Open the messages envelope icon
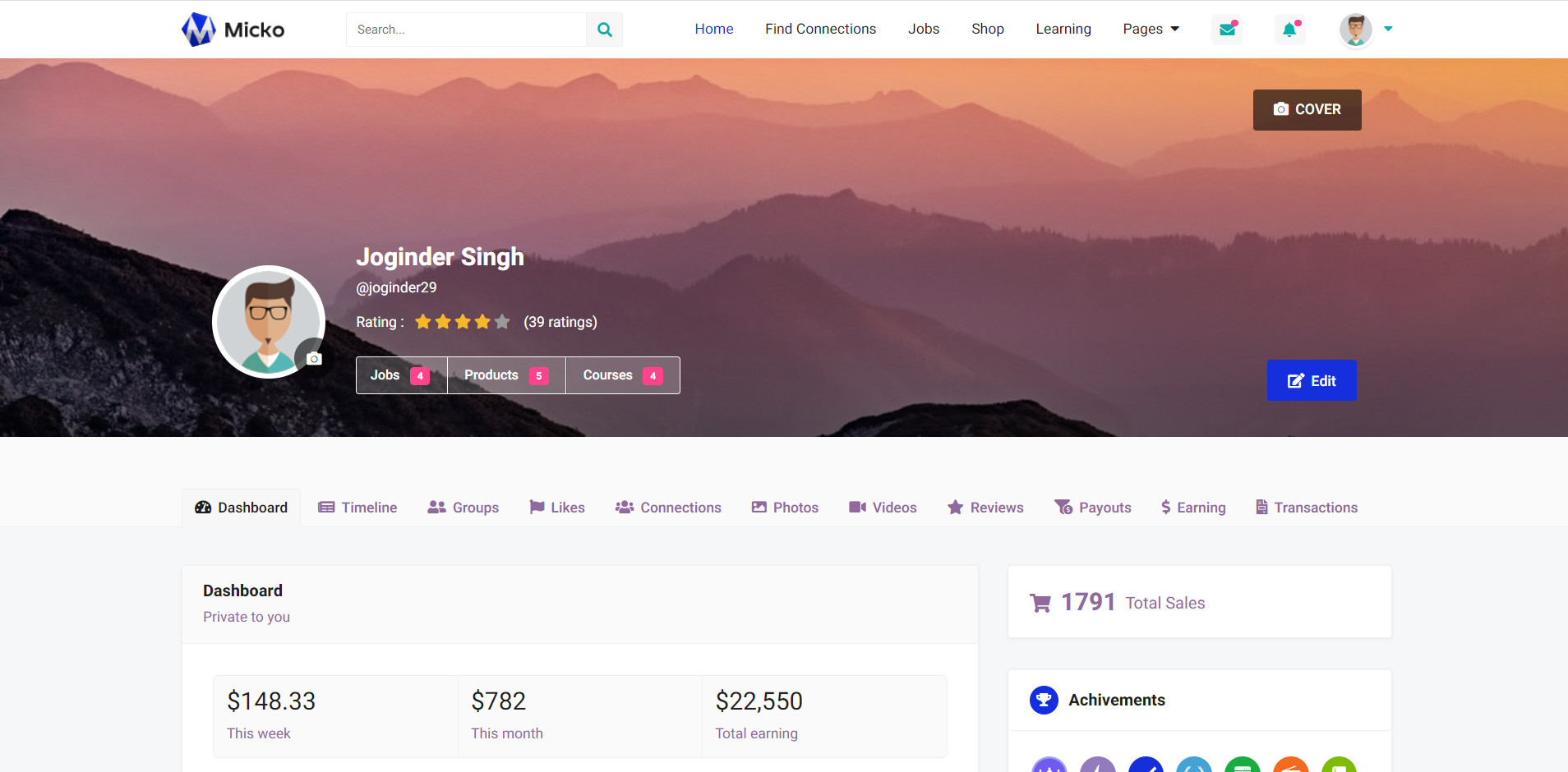Viewport: 1568px width, 772px height. click(1227, 29)
